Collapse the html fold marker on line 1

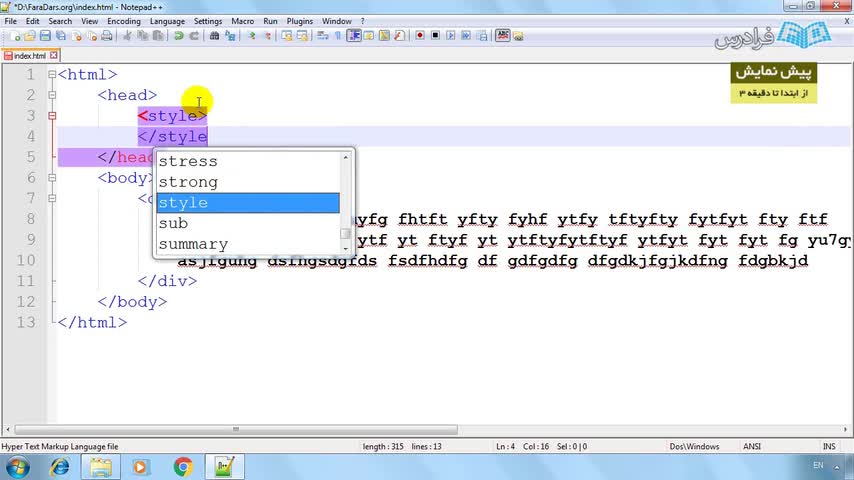click(52, 75)
